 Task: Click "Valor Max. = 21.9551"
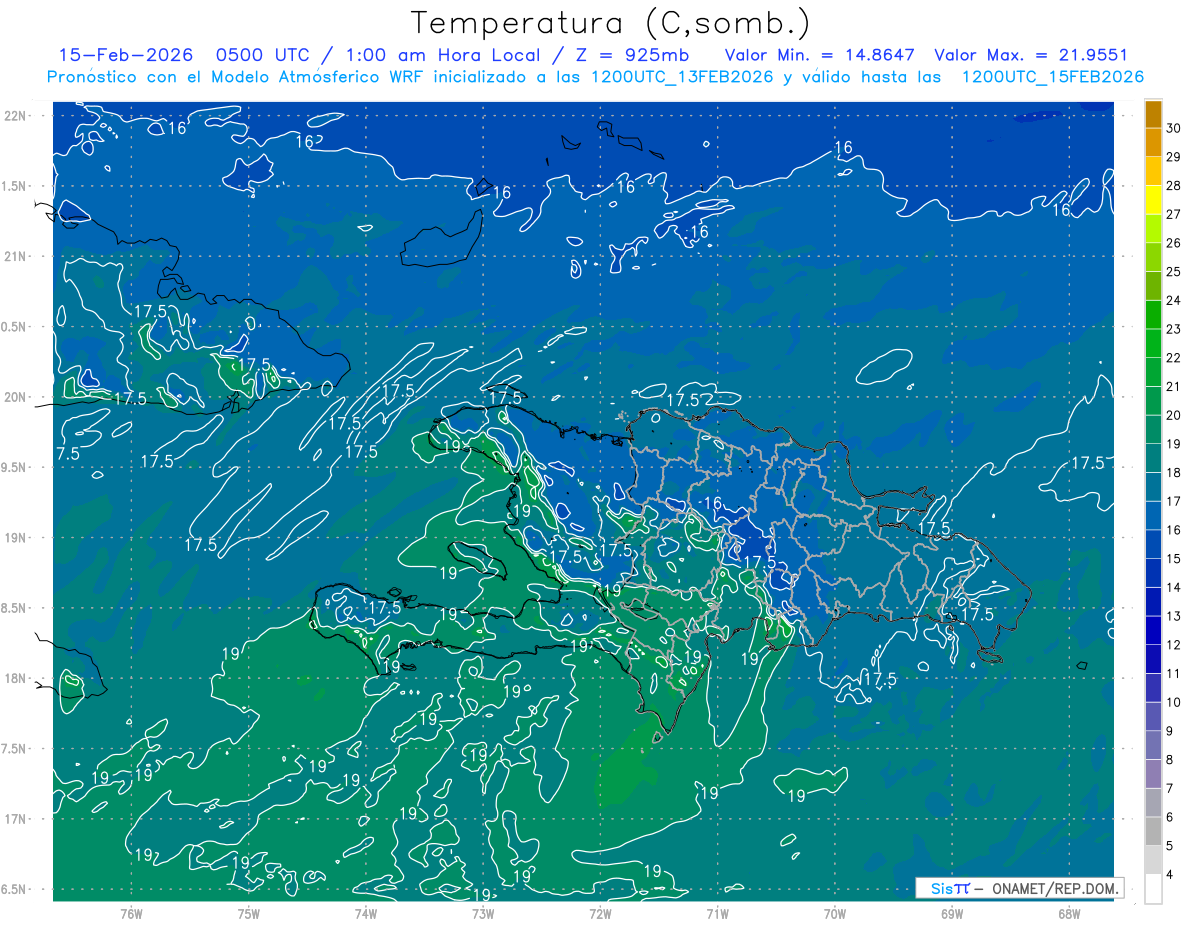1031,56
